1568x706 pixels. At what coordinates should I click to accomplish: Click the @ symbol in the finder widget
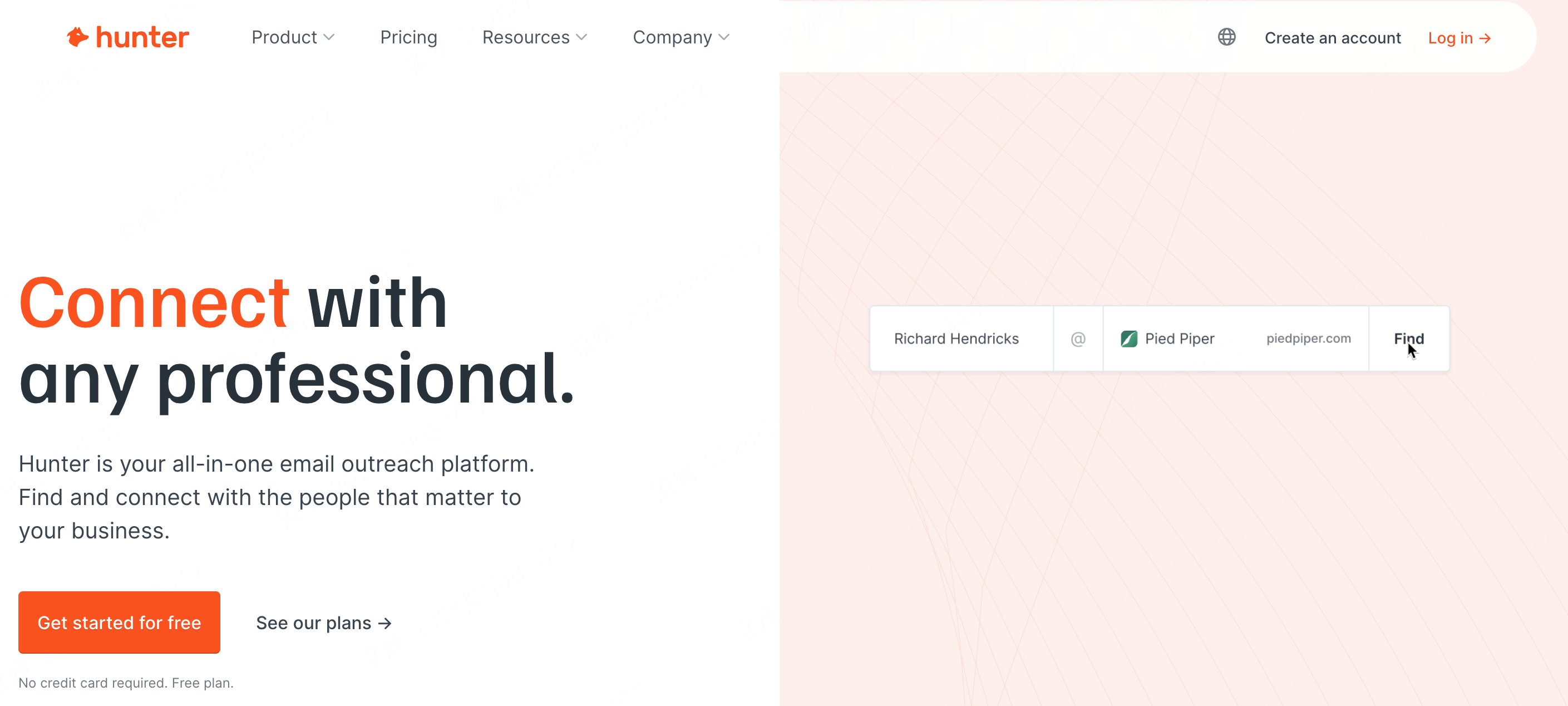(x=1077, y=339)
